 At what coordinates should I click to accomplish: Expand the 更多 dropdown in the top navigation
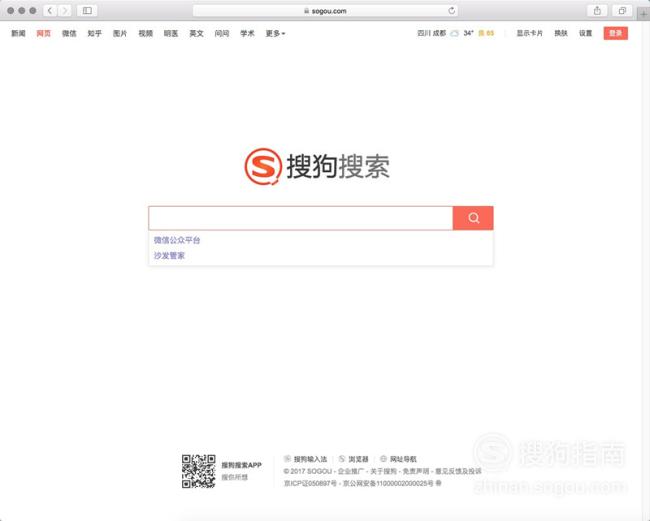275,33
